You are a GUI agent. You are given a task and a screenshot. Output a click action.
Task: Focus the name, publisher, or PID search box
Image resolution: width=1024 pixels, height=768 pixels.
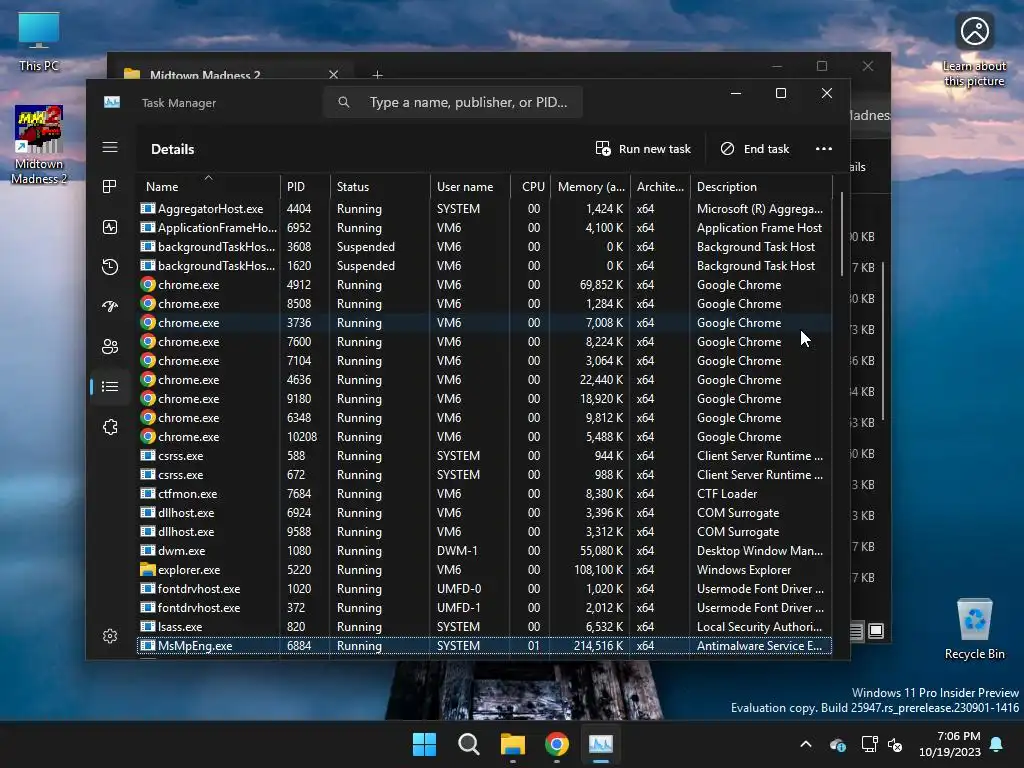pos(453,103)
